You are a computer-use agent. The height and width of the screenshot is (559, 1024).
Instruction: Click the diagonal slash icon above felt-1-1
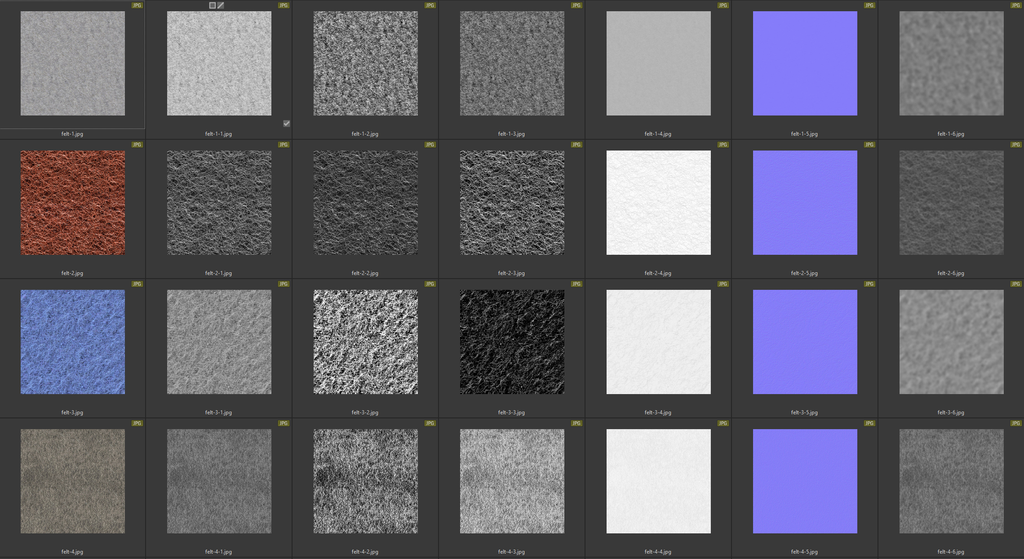(x=221, y=5)
